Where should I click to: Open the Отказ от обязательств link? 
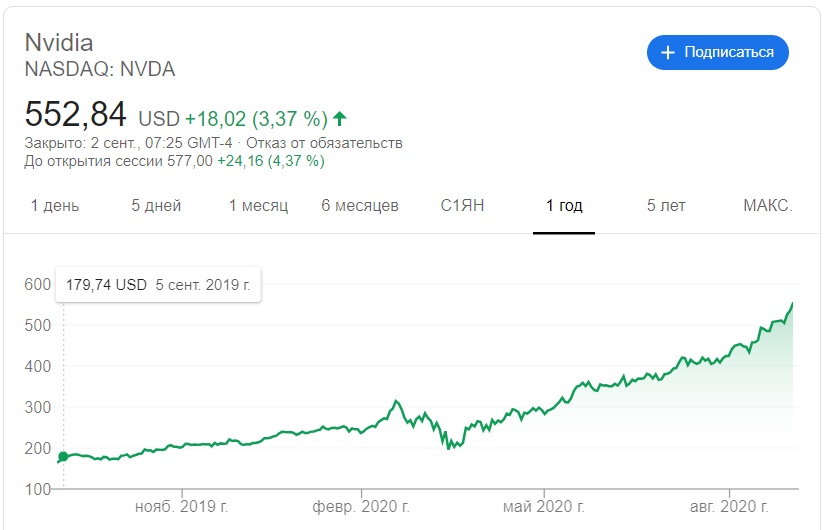tap(345, 143)
